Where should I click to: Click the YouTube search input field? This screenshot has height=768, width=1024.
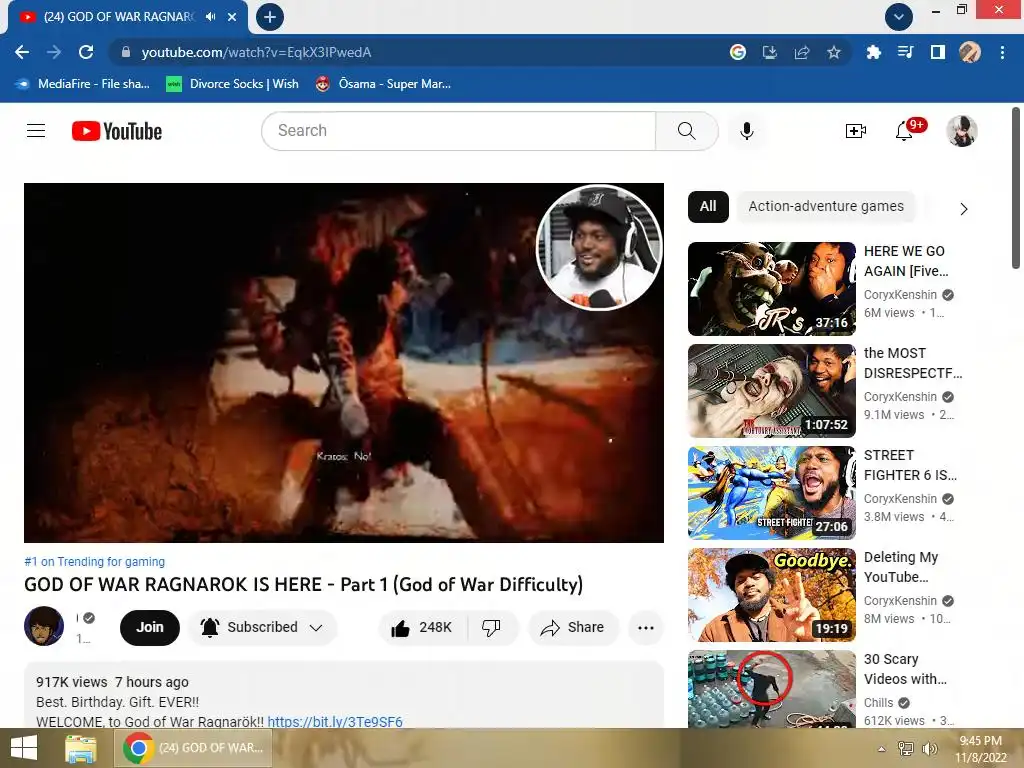coord(458,131)
